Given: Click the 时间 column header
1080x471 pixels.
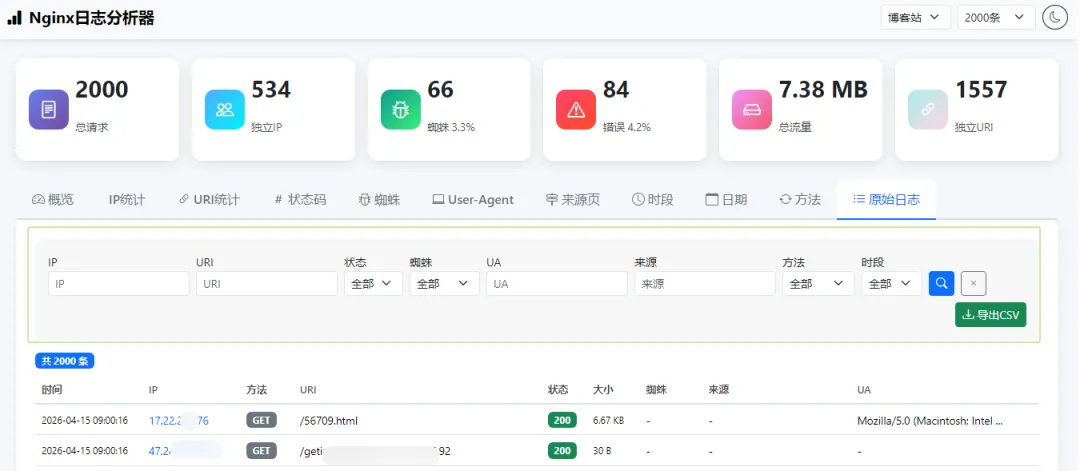Looking at the screenshot, I should pyautogui.click(x=51, y=390).
